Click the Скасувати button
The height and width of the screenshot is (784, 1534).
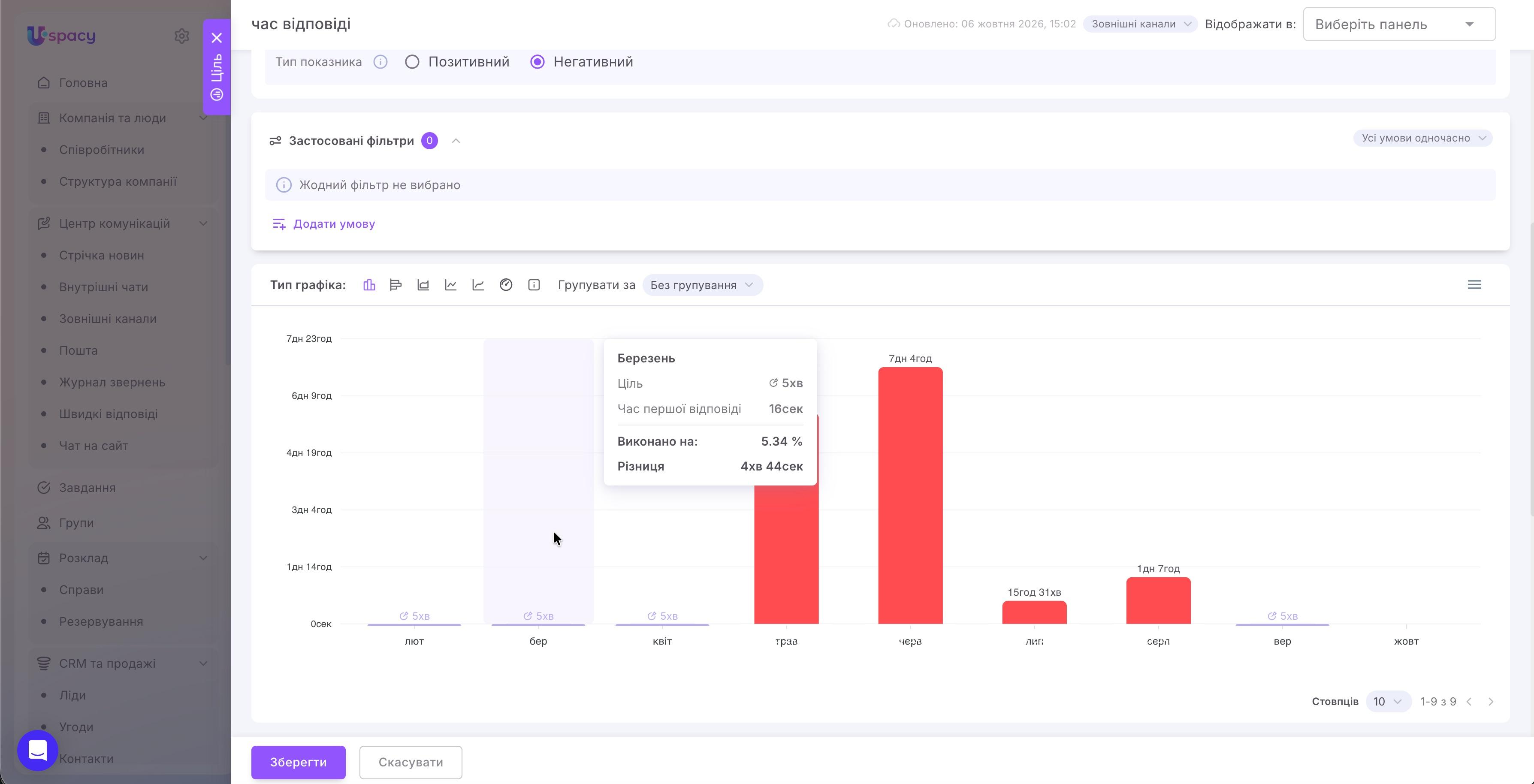click(x=411, y=763)
